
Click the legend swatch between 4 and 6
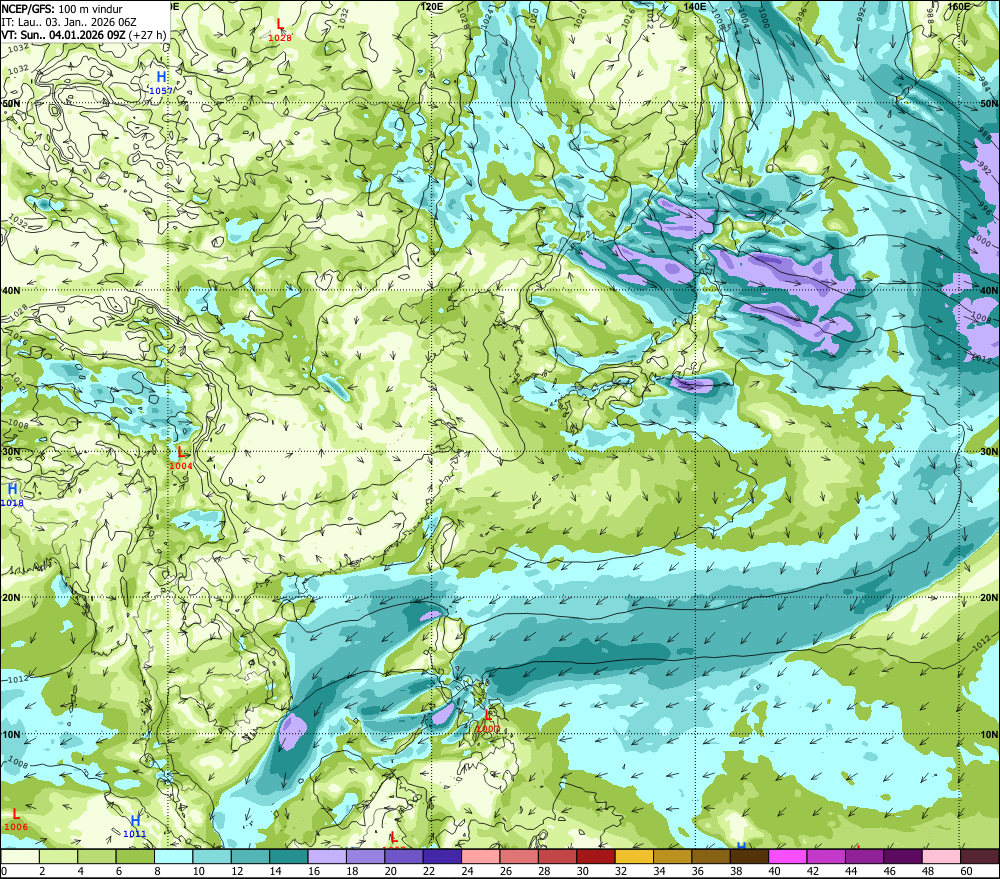97,857
